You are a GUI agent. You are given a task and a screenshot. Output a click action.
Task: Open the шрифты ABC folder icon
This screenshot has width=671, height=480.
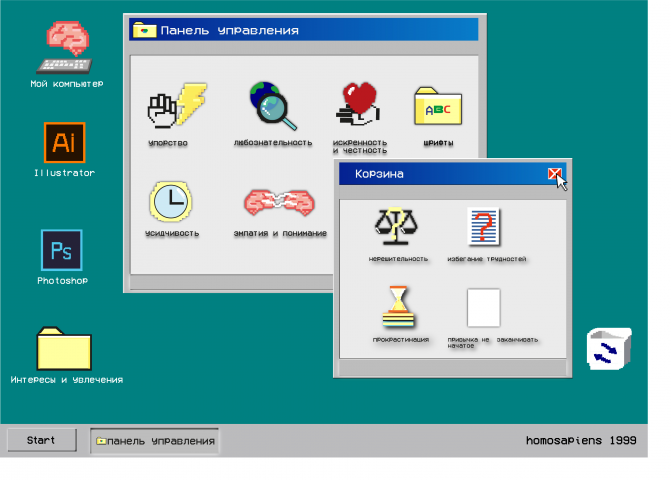[x=438, y=106]
